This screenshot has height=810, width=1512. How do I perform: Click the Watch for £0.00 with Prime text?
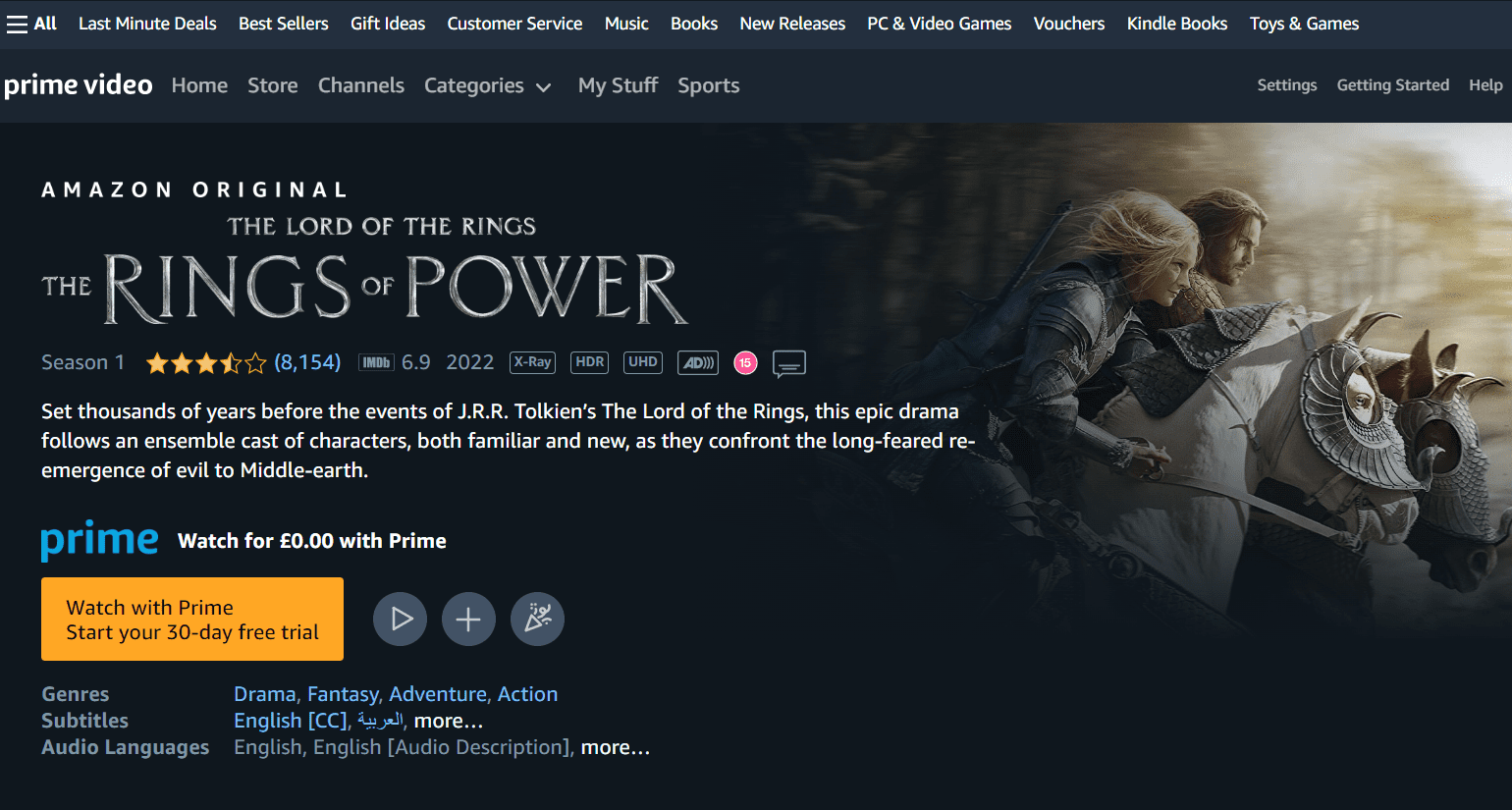coord(312,541)
